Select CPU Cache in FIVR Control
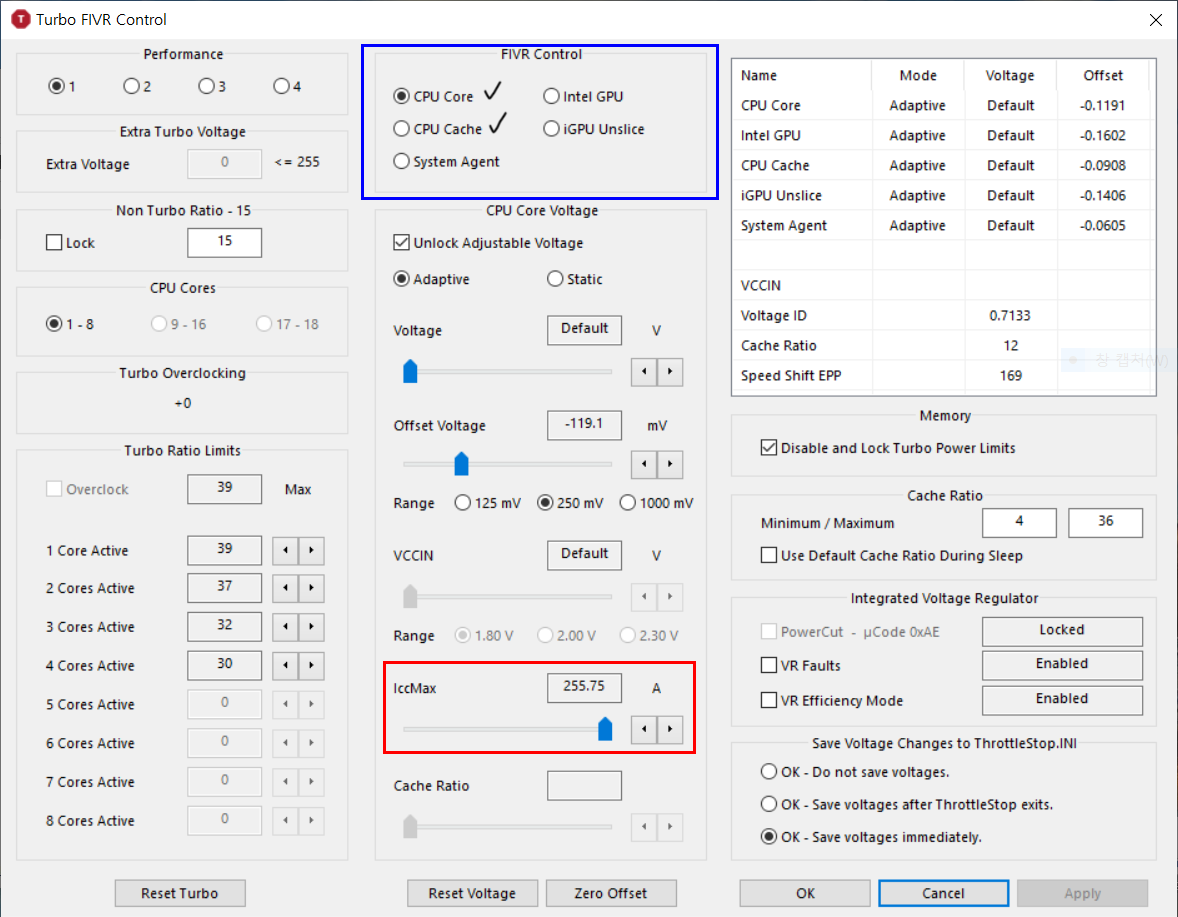Viewport: 1178px width, 917px height. click(x=438, y=129)
